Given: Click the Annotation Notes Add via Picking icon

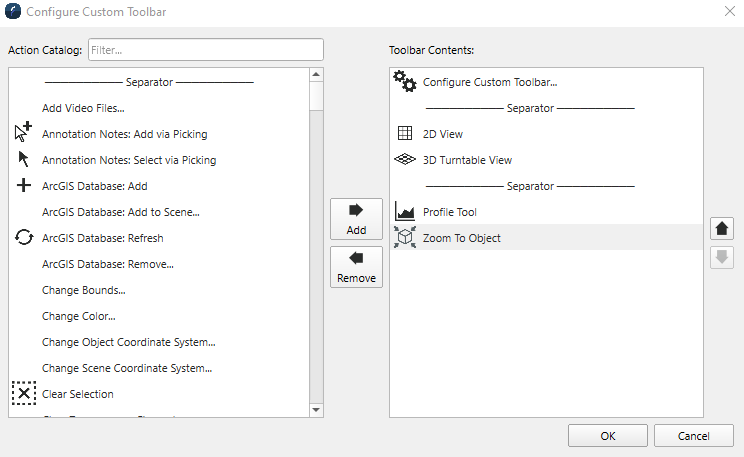Looking at the screenshot, I should tap(24, 133).
